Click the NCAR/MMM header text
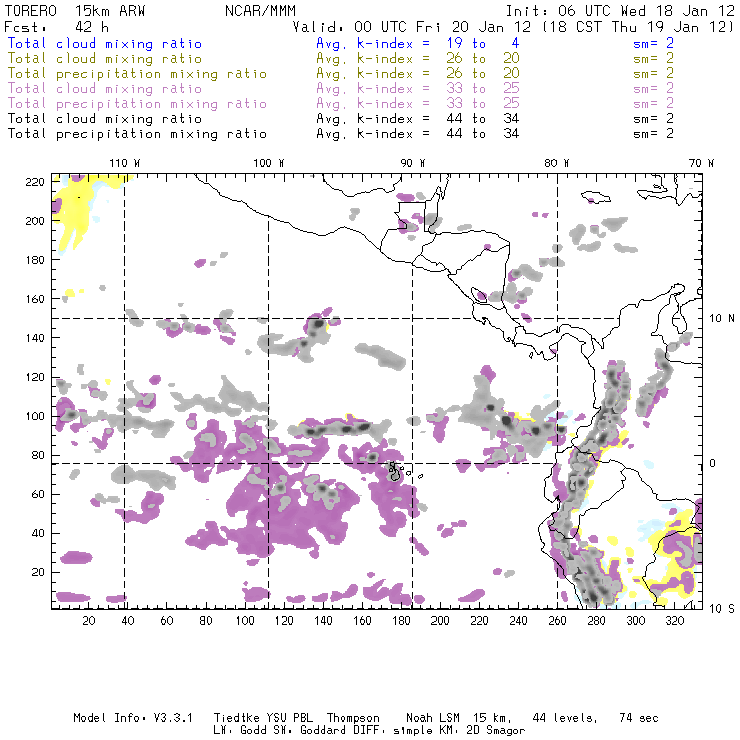Viewport: 740px width, 740px height. (260, 11)
